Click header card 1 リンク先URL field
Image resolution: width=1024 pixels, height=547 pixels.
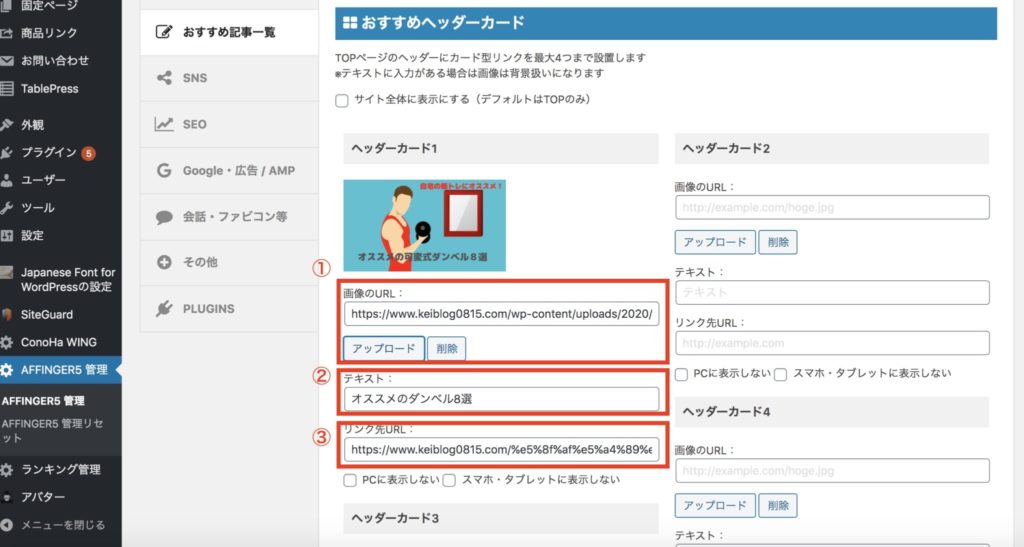coord(502,450)
